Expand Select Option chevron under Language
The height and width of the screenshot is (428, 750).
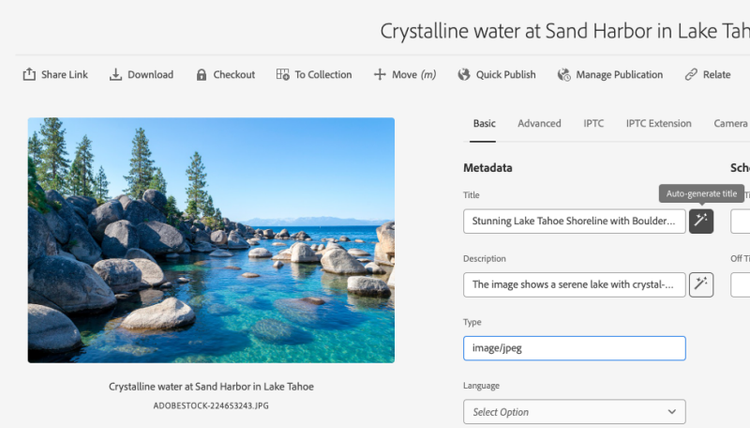point(671,412)
